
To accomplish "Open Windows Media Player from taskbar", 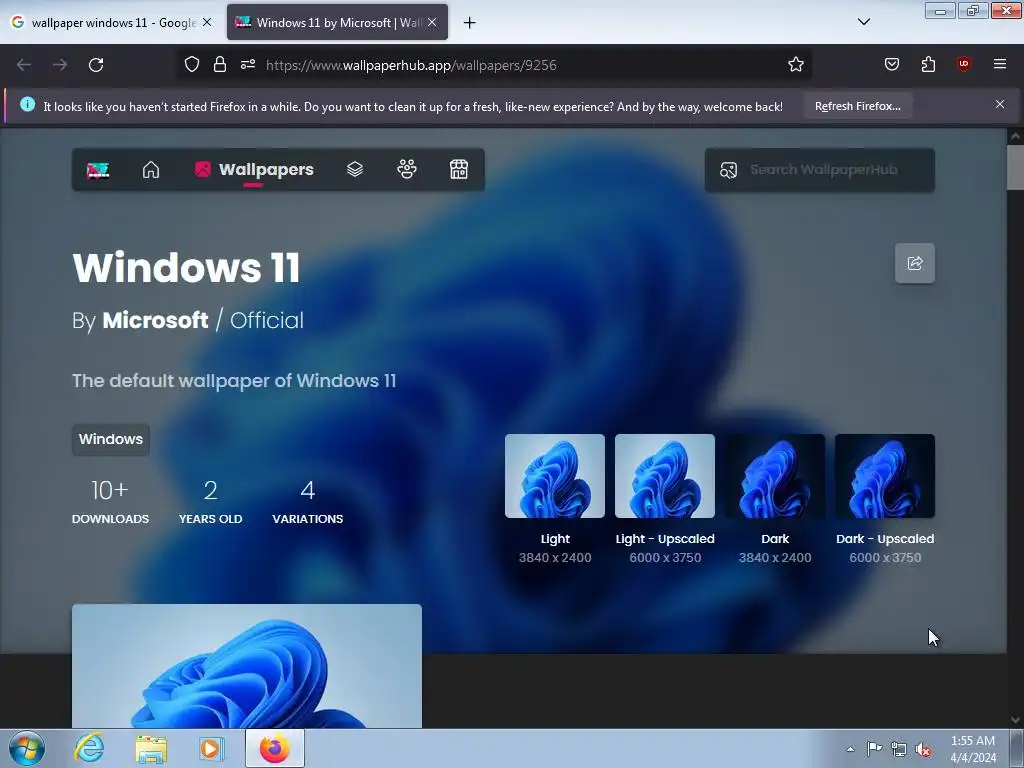I will pos(212,748).
